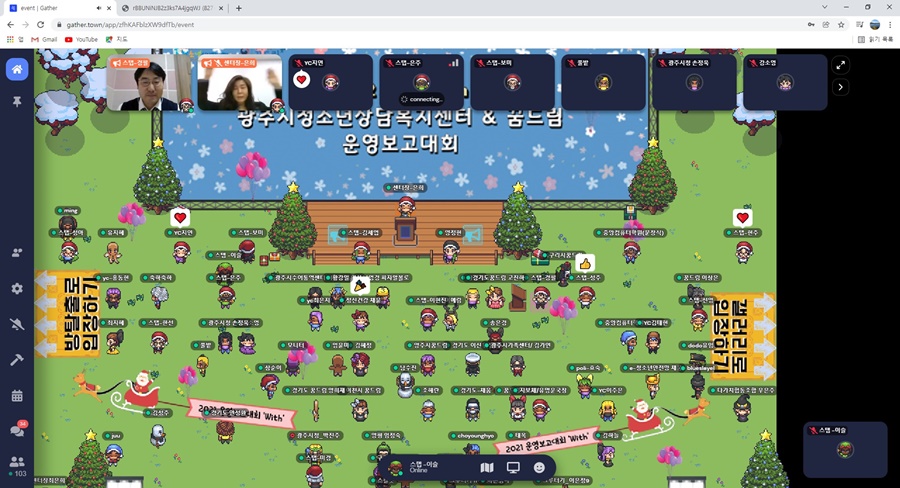Select the 스탭-은주 connecting tile
Image resolution: width=900 pixels, height=488 pixels.
coord(421,83)
